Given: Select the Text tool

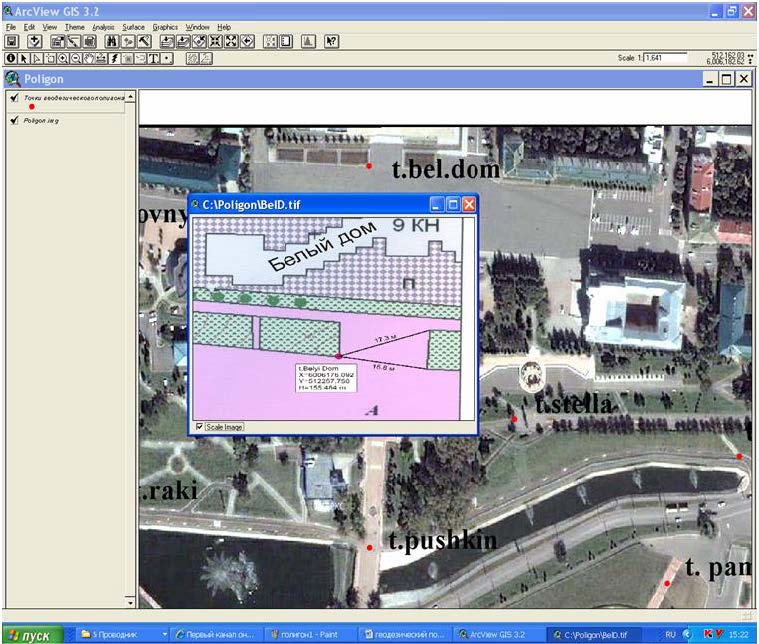Looking at the screenshot, I should (x=155, y=59).
